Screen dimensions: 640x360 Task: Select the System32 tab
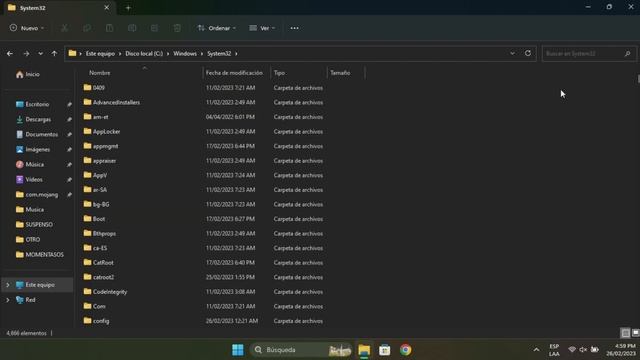[x=59, y=8]
